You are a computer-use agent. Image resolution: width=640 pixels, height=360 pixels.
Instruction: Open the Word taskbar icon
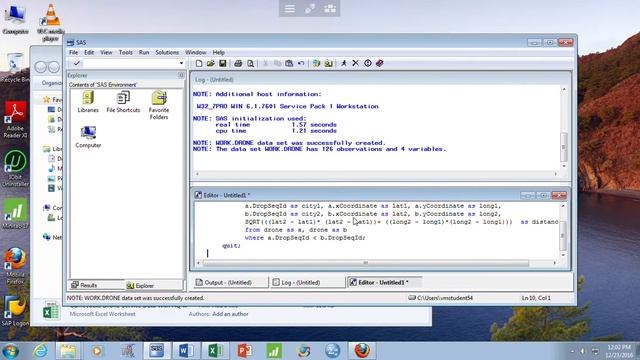coord(186,351)
